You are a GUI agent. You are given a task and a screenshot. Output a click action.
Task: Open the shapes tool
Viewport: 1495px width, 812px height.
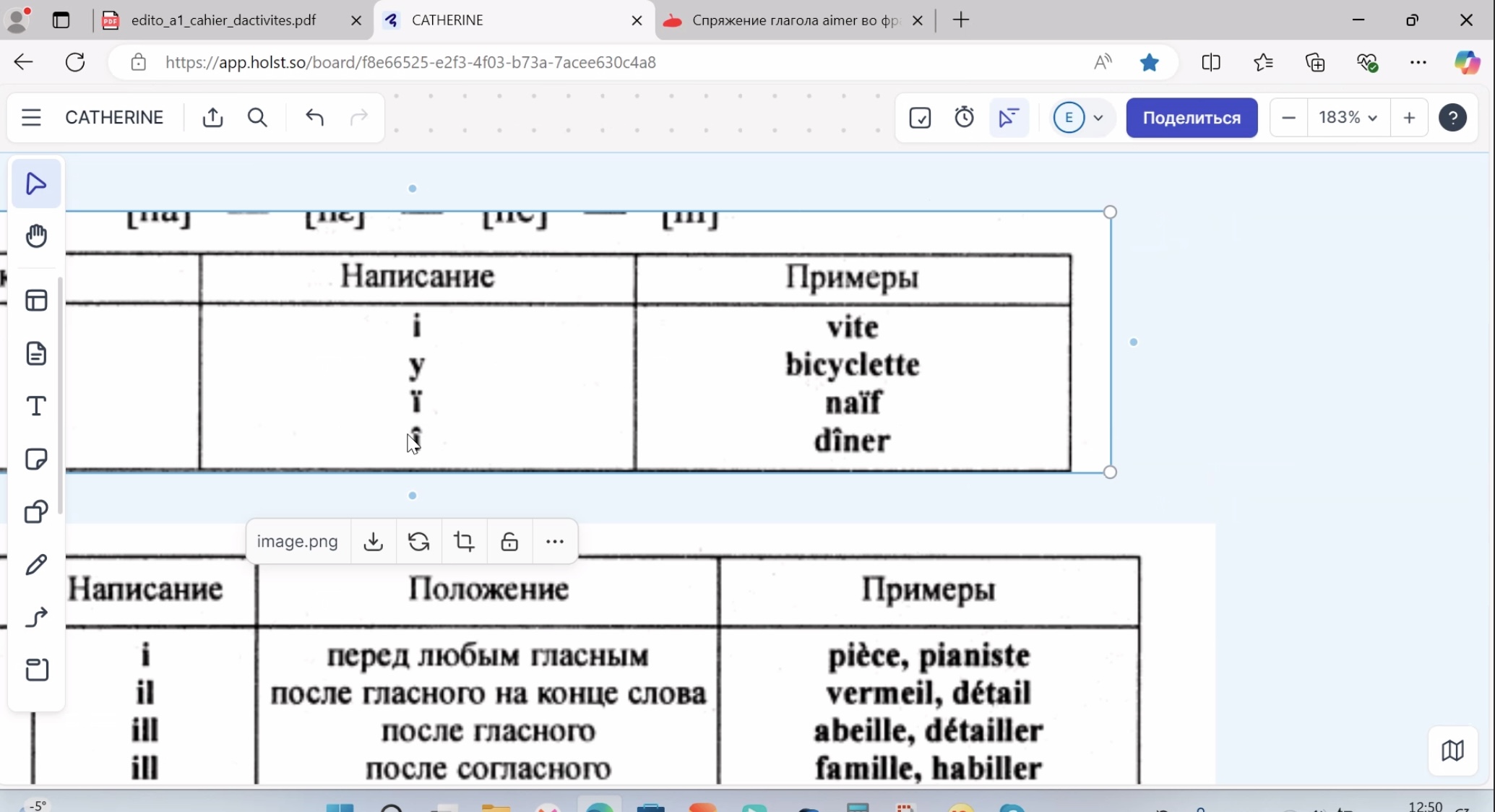[x=36, y=512]
